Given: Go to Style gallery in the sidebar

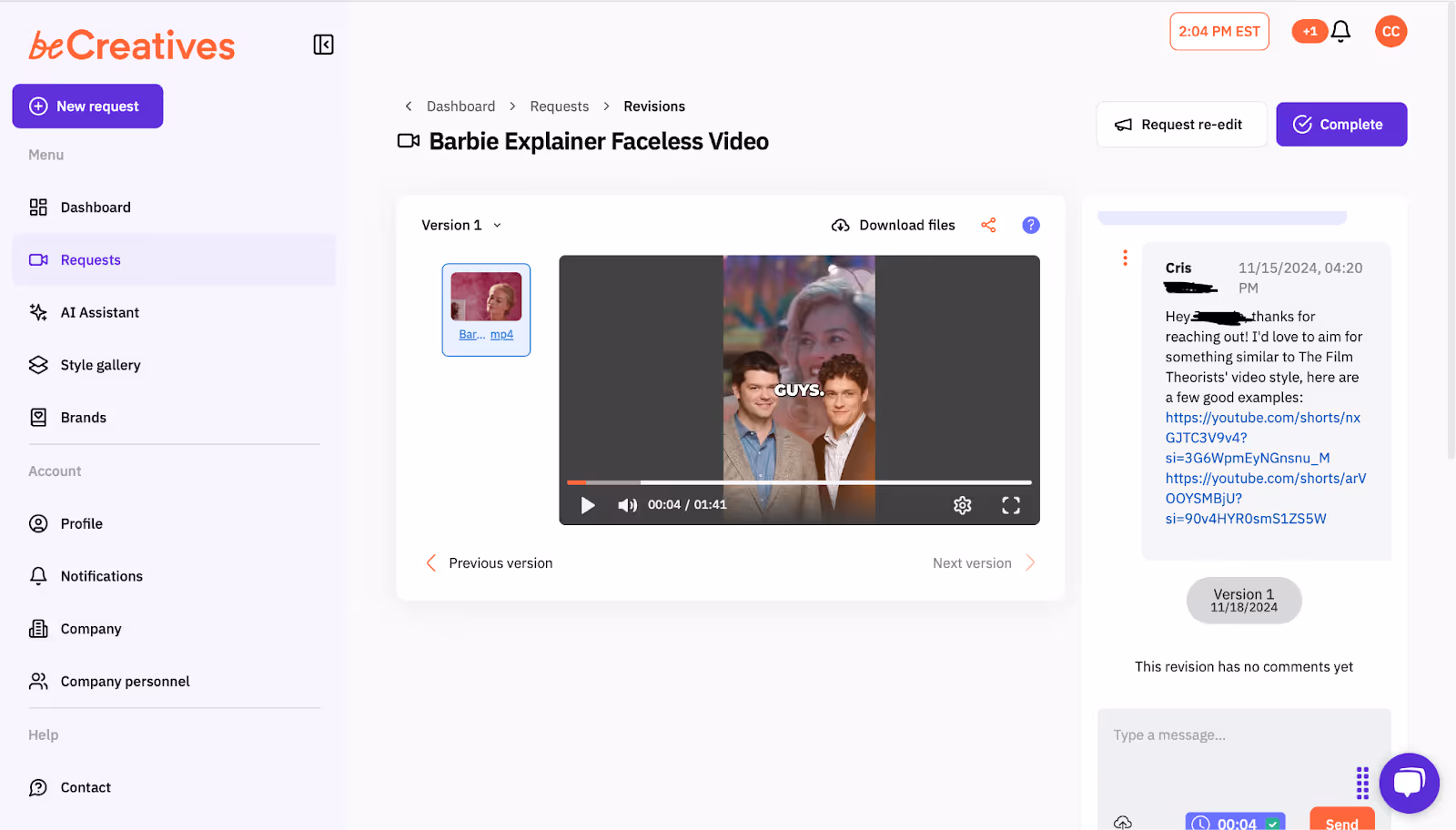Looking at the screenshot, I should 174,365.
